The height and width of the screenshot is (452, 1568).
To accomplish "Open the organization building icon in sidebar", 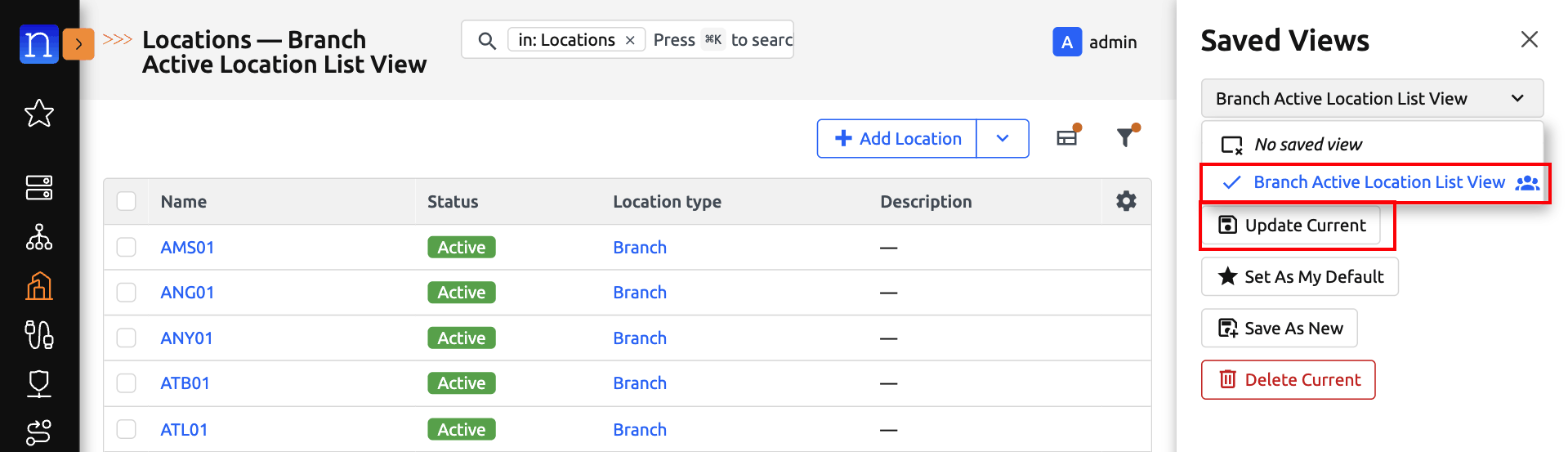I will 38,286.
